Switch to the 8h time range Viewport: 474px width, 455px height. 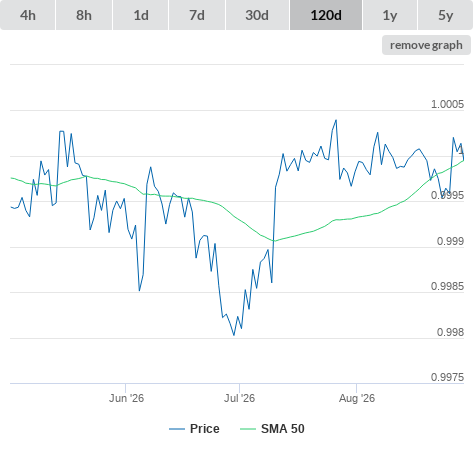(x=84, y=15)
